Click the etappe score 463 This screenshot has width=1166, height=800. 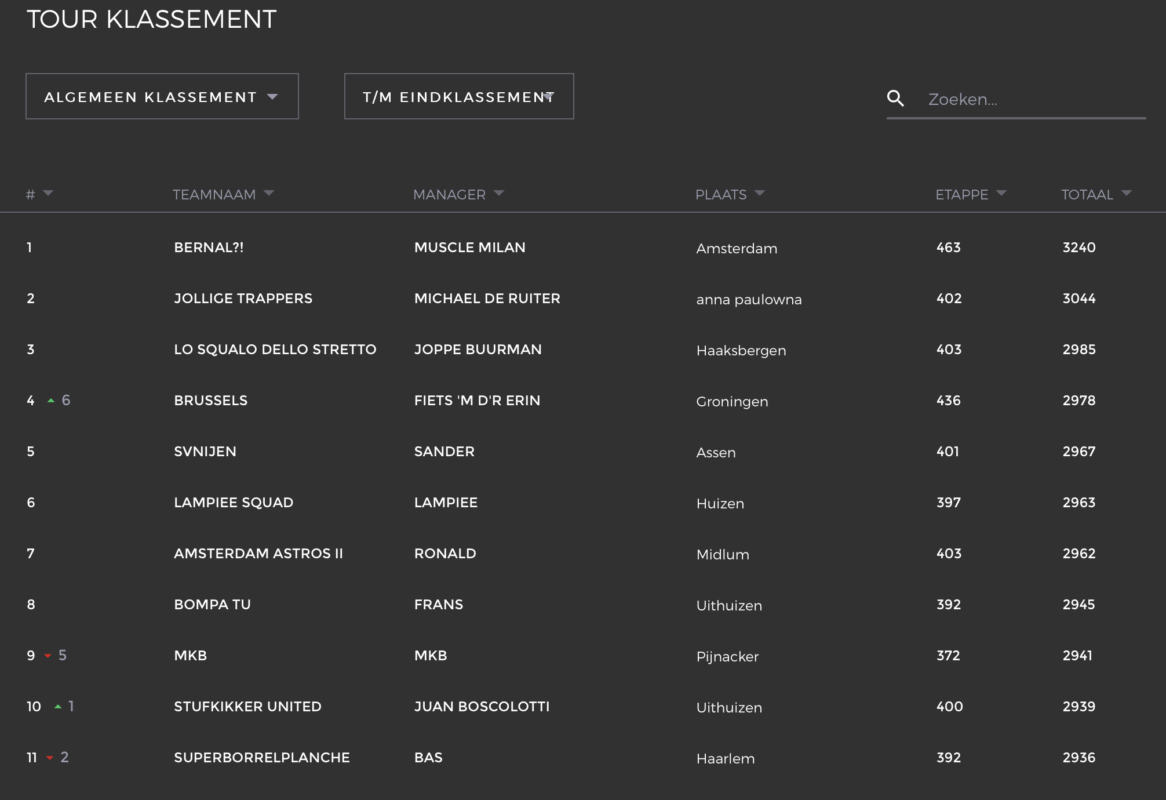(948, 248)
